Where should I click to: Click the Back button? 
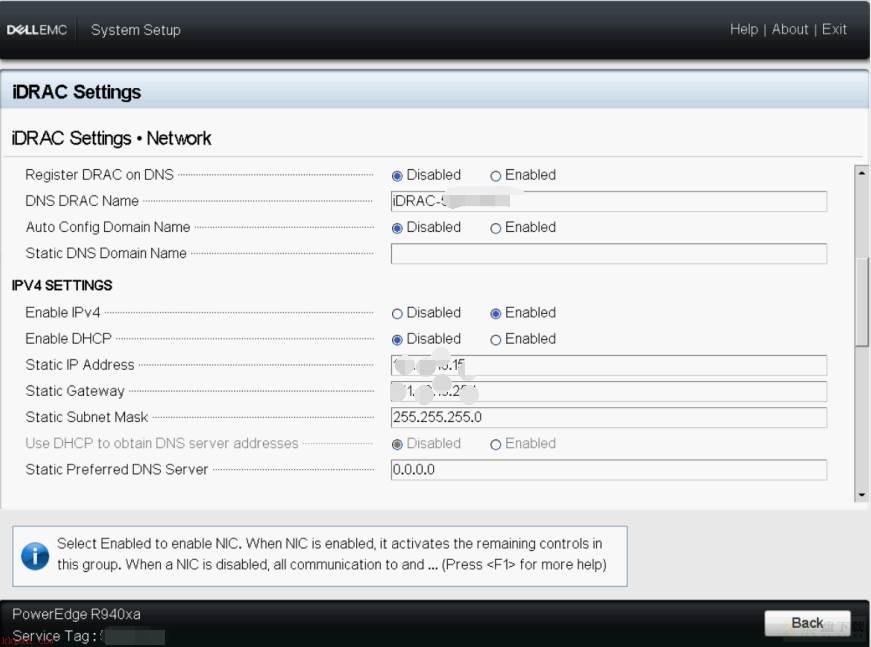pos(807,623)
